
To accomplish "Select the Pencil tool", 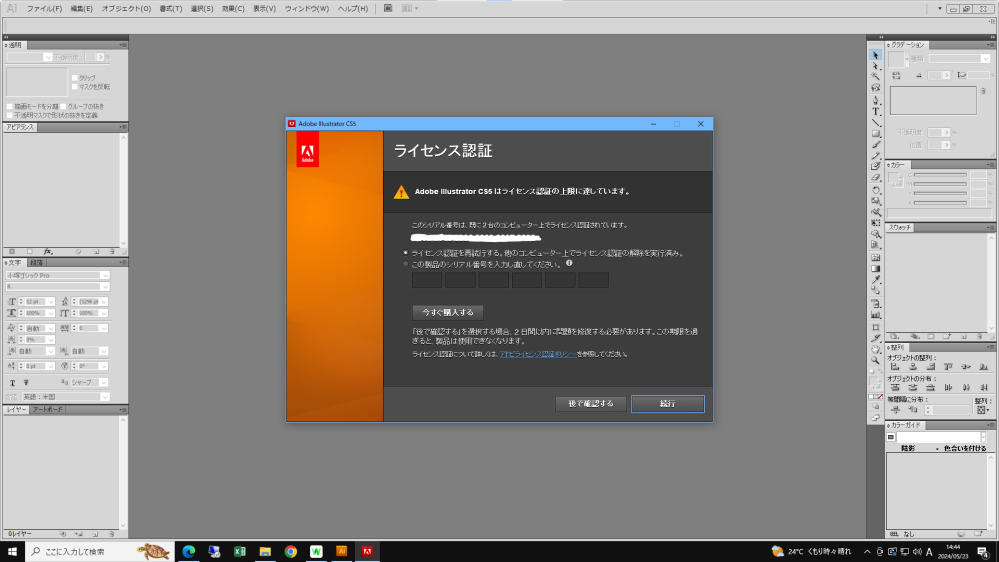I will coord(875,155).
